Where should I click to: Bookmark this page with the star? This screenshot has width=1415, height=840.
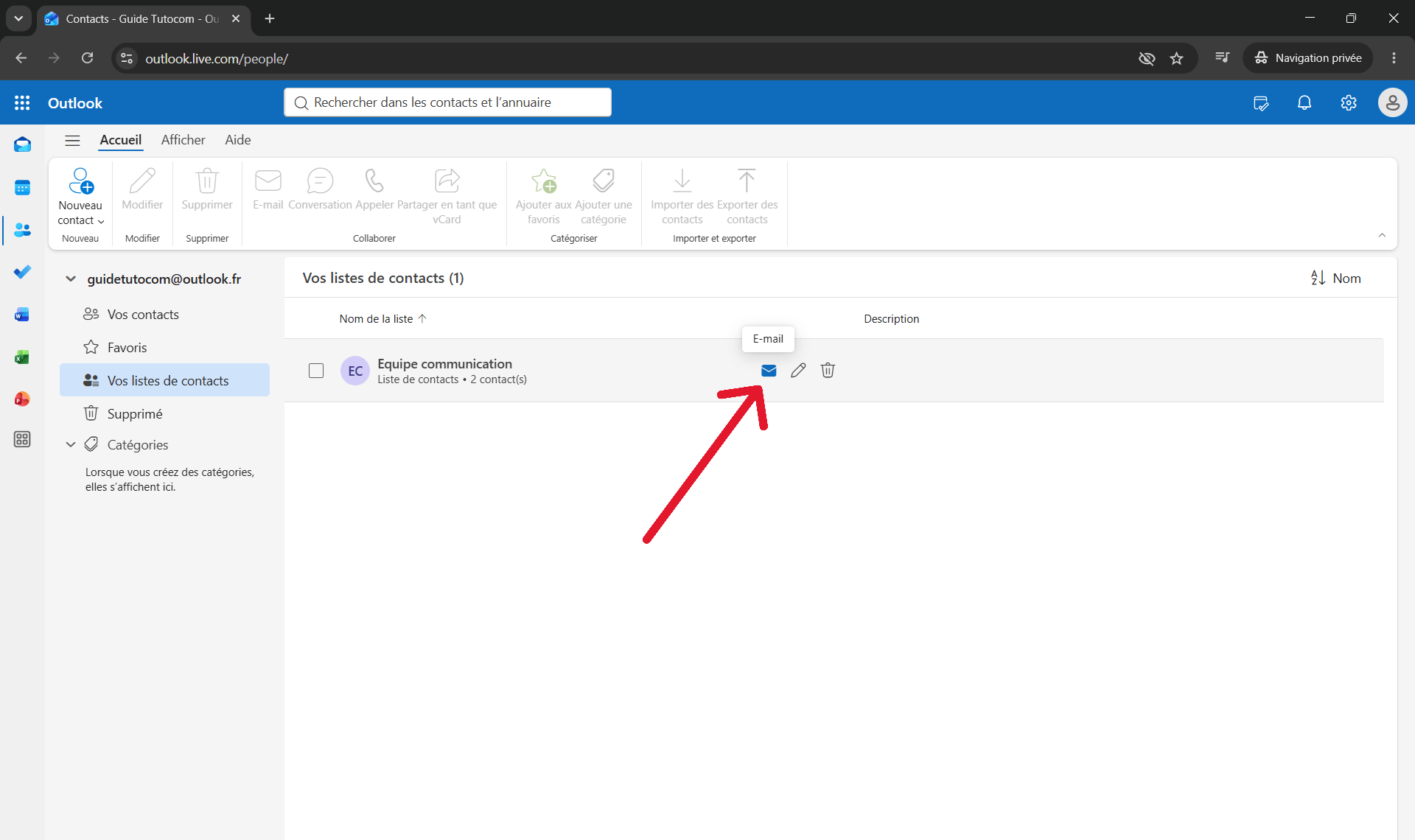1176,58
